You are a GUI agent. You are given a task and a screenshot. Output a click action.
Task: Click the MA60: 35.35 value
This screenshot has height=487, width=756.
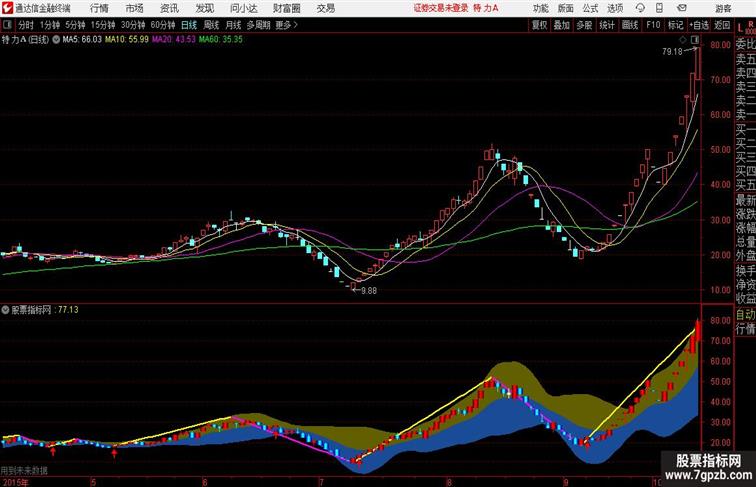[221, 40]
